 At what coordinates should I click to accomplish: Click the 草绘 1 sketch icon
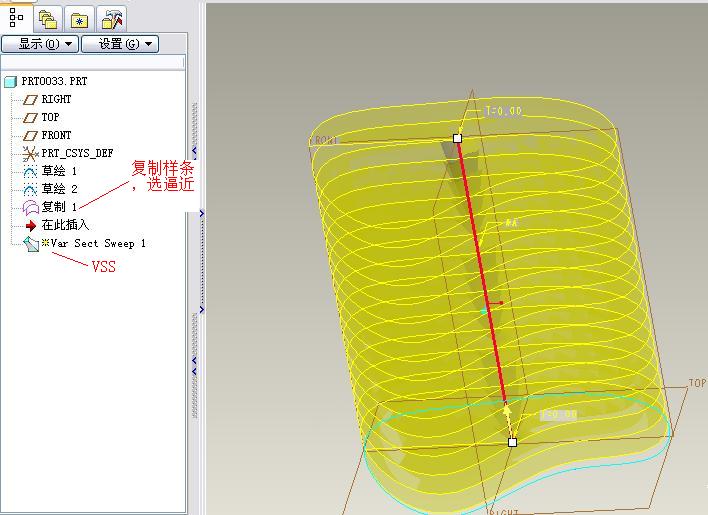click(x=30, y=172)
